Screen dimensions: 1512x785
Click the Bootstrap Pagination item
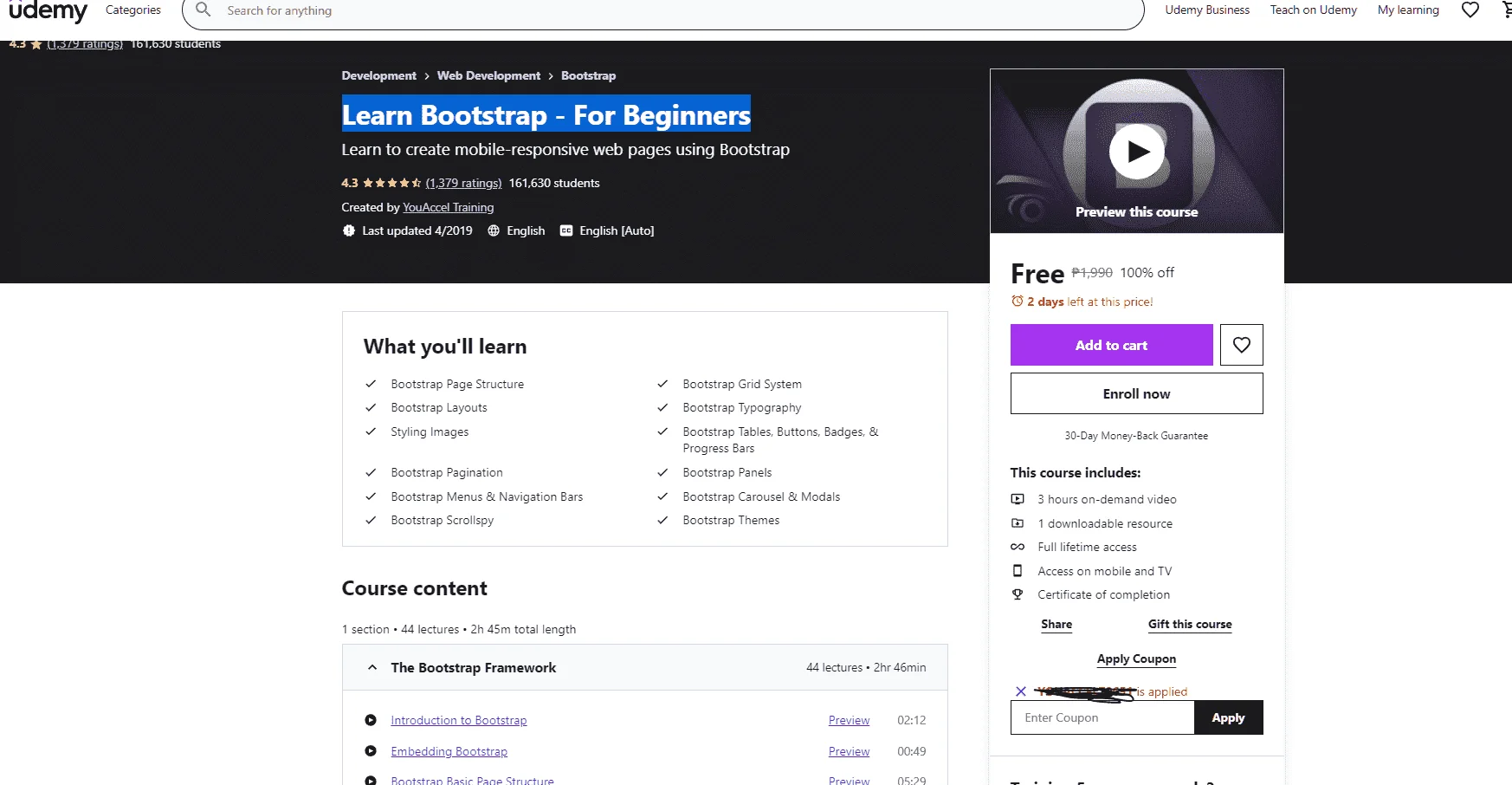coord(447,472)
